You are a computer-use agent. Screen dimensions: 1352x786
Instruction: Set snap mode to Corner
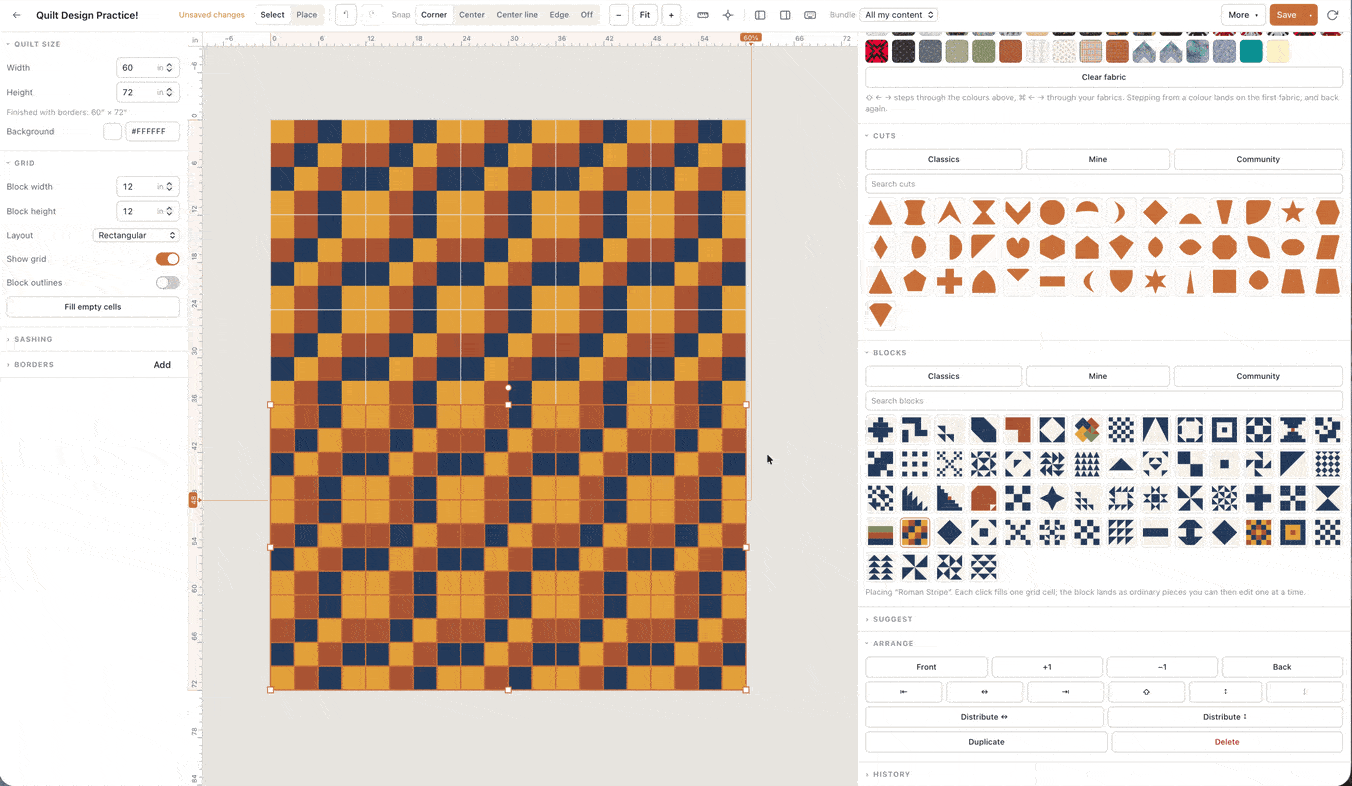pos(434,15)
